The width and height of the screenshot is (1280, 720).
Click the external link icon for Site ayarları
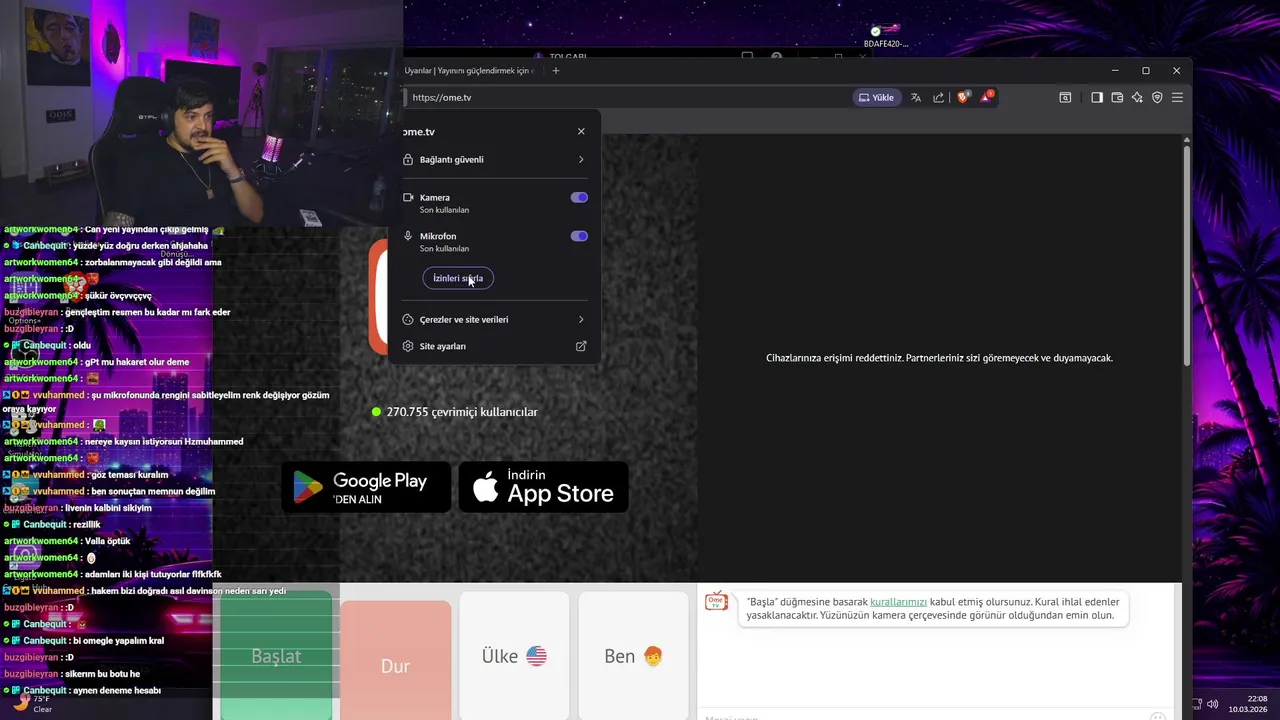click(581, 346)
